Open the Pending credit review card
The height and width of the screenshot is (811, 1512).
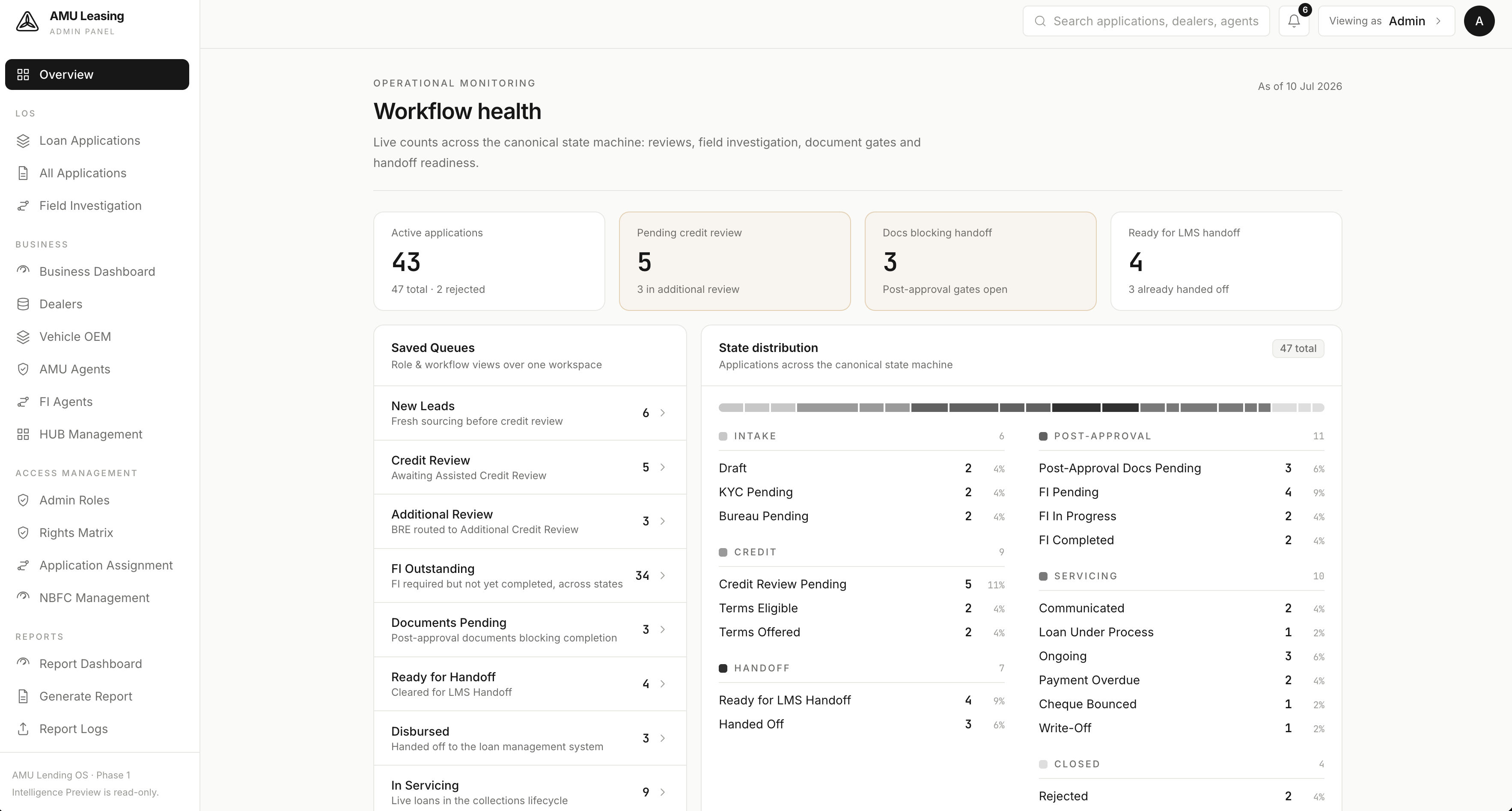[734, 261]
